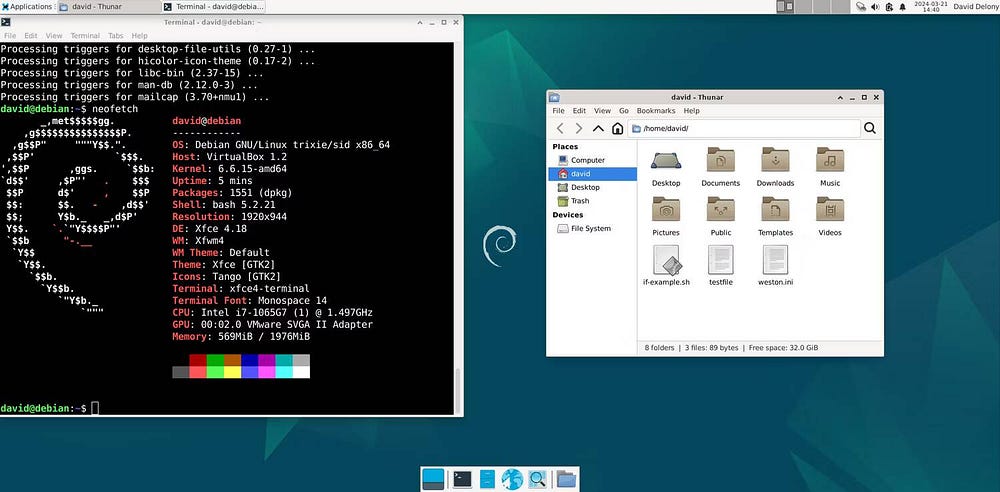Switch to Terminal taskbar button
This screenshot has width=1000, height=492.
click(212, 6)
